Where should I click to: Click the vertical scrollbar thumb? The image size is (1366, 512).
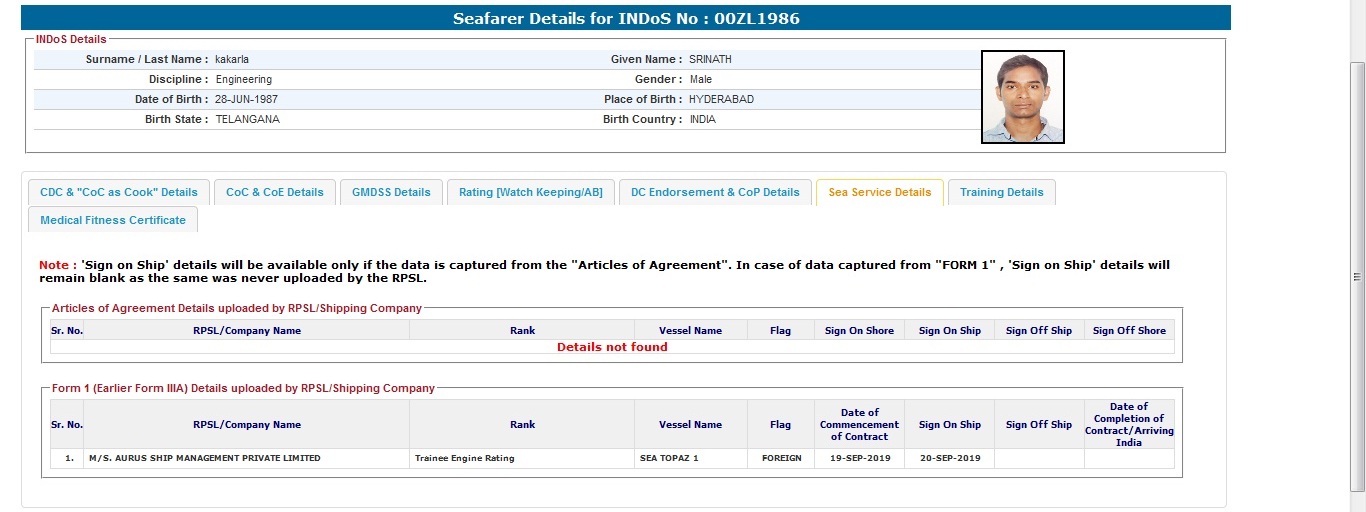(1357, 277)
